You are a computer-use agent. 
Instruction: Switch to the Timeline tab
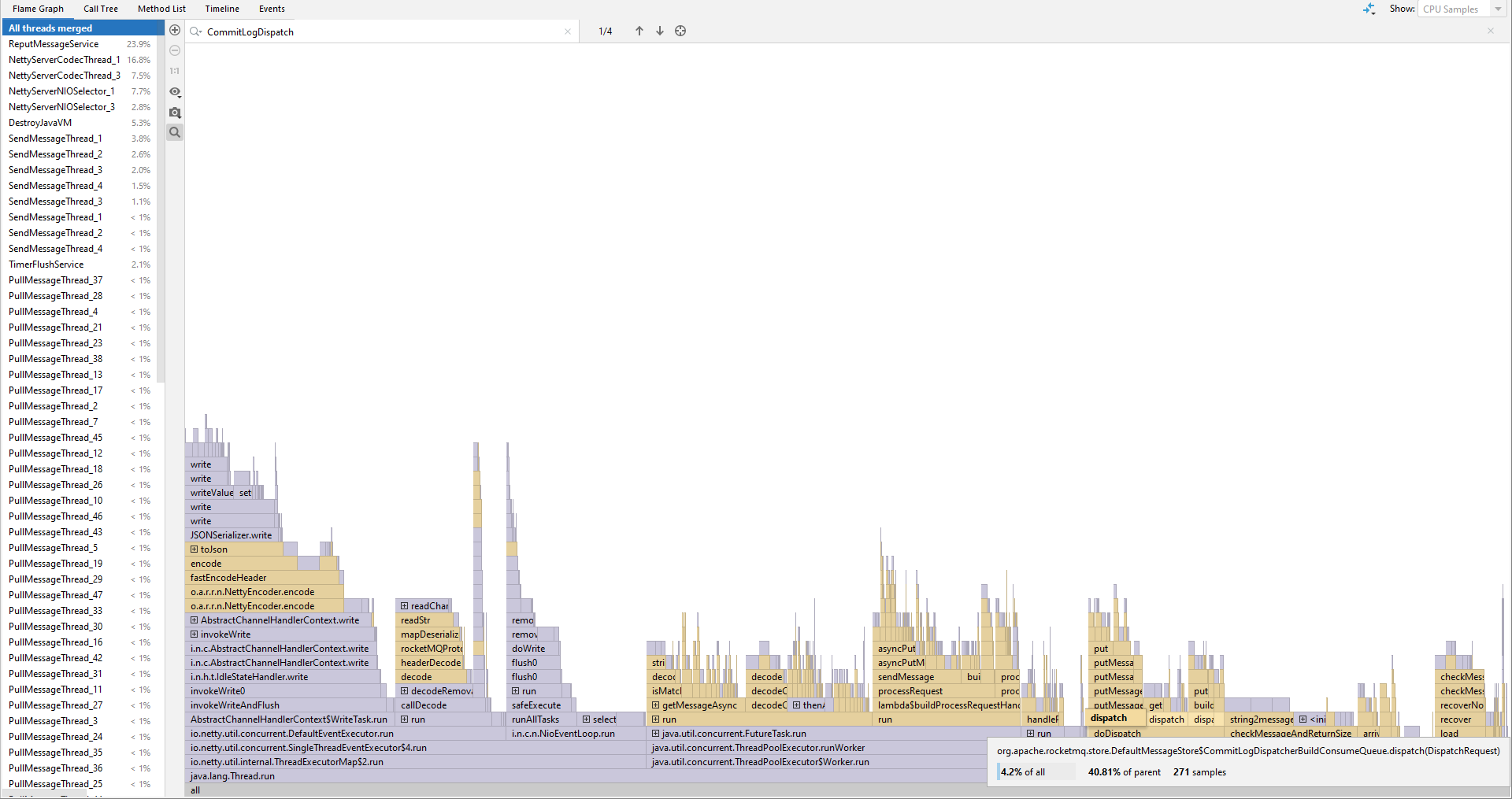[x=221, y=9]
